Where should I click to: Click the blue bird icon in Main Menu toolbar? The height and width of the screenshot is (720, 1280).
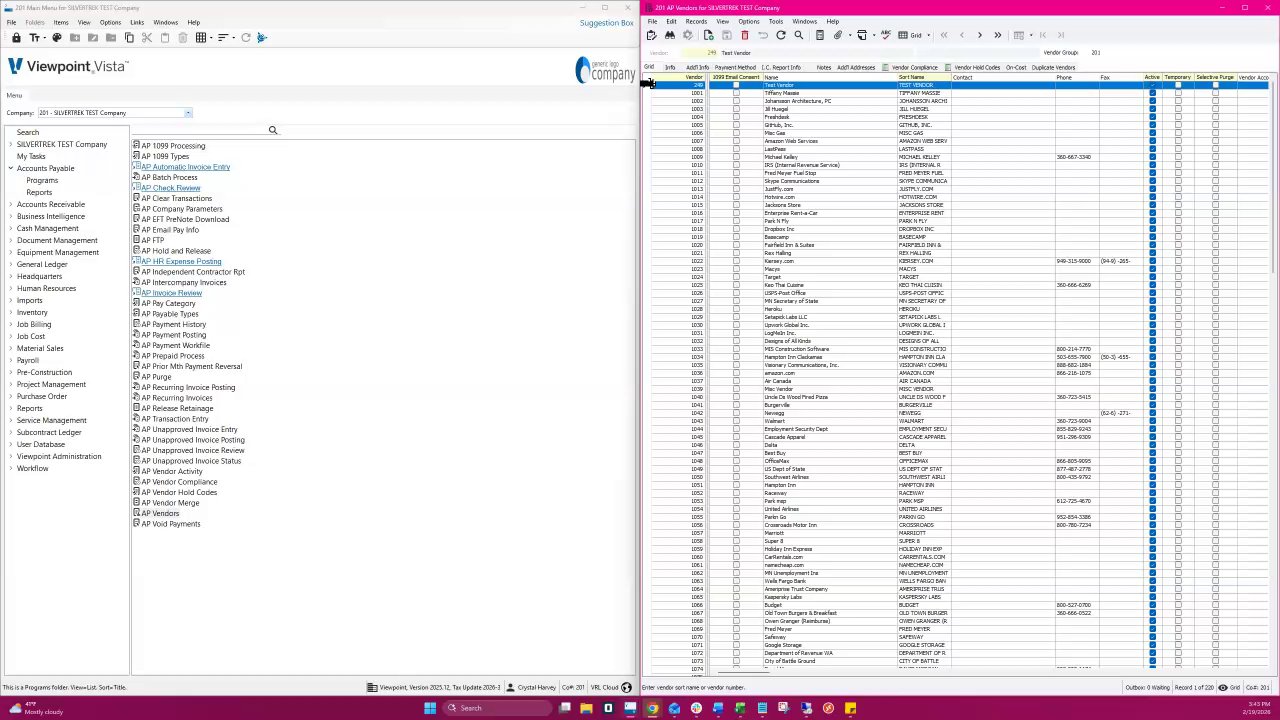262,38
